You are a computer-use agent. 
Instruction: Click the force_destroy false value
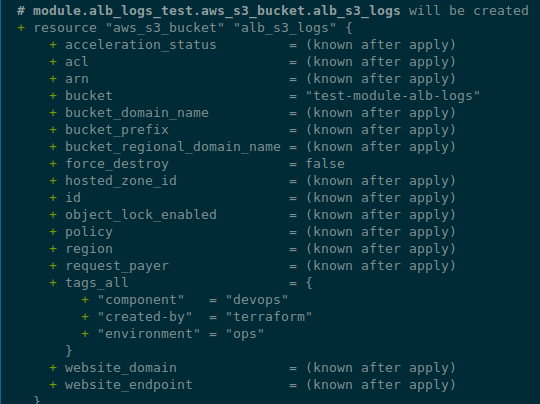325,164
